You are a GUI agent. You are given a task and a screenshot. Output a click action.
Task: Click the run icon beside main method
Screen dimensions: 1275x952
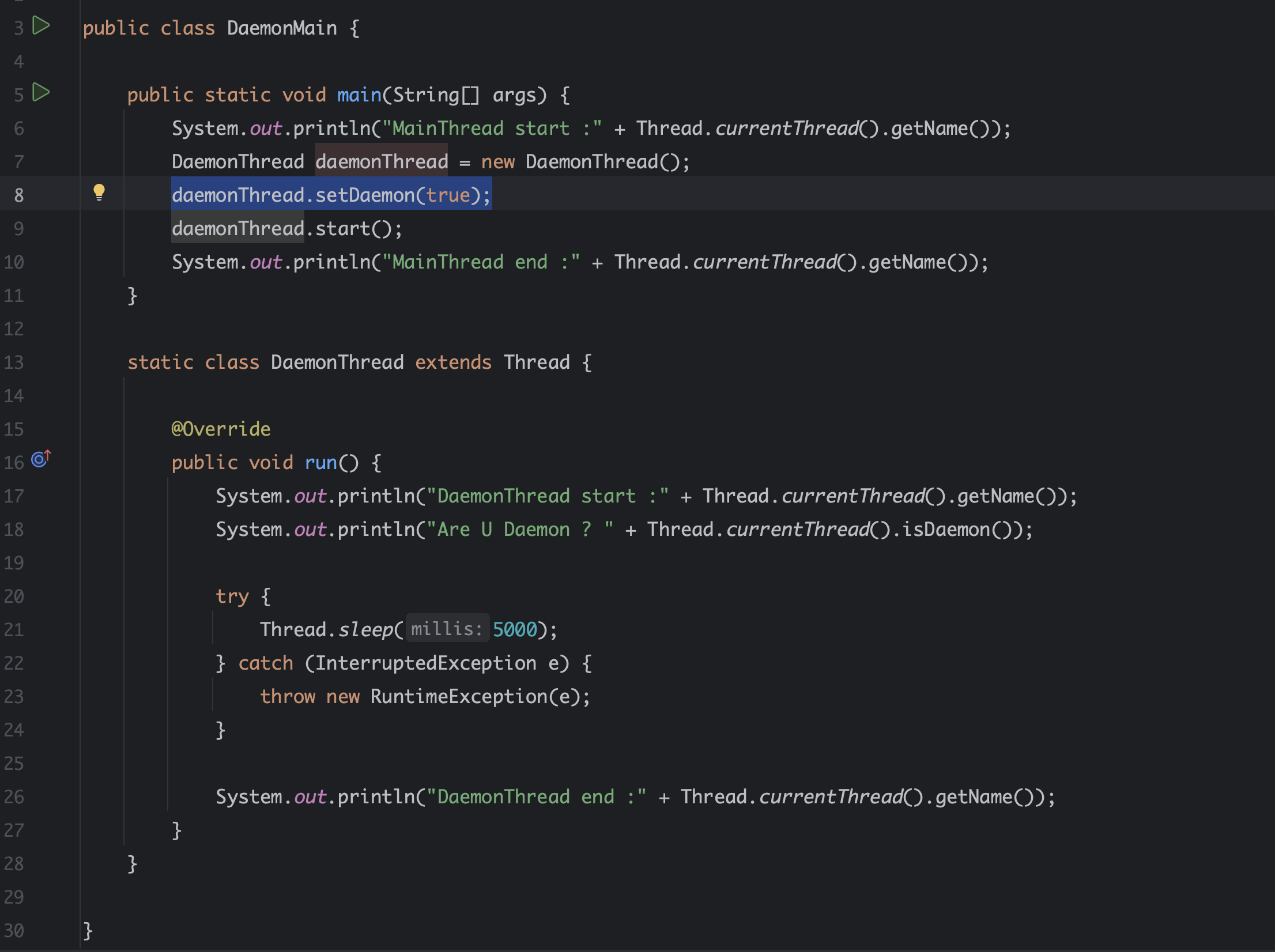tap(40, 93)
